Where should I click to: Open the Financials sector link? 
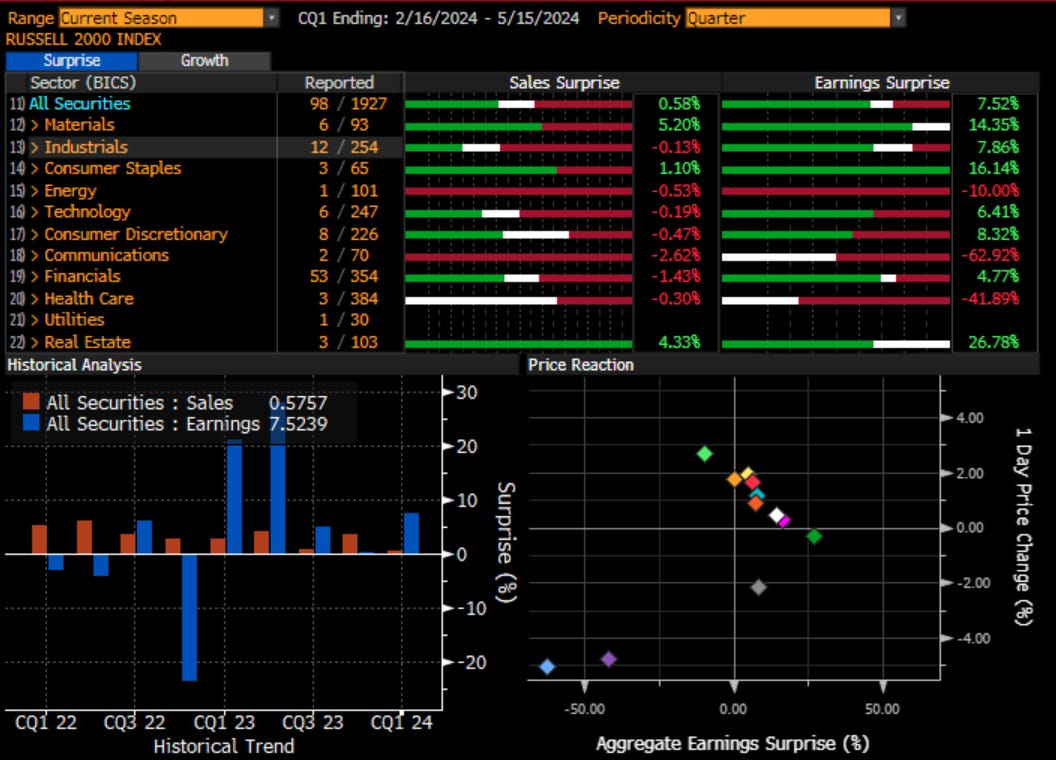coord(82,276)
